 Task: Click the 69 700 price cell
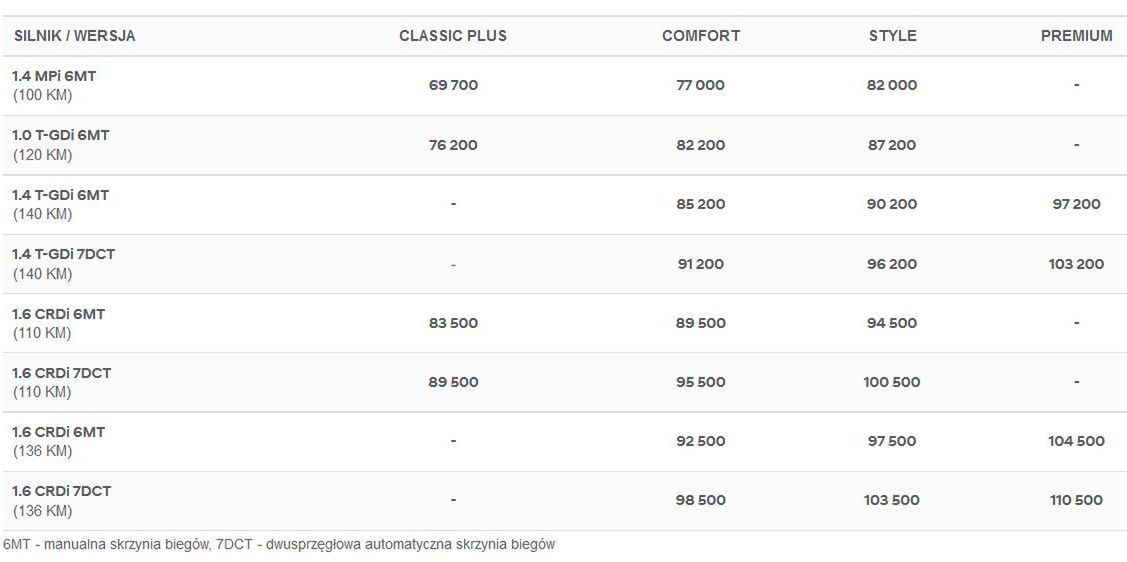(x=453, y=85)
